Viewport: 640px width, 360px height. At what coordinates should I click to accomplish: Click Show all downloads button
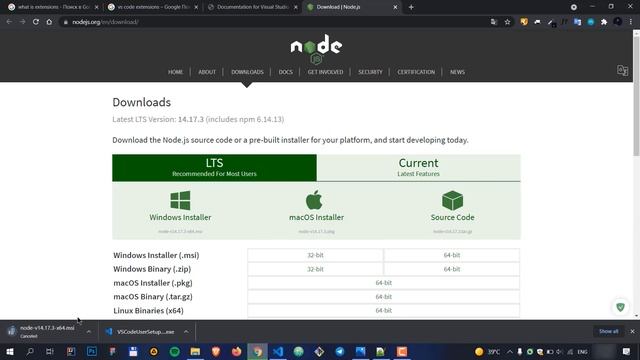[609, 331]
